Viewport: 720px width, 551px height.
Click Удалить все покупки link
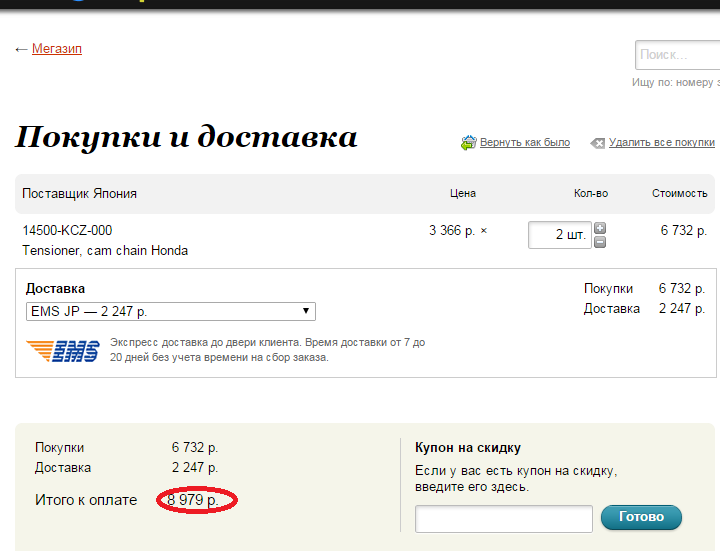(662, 142)
